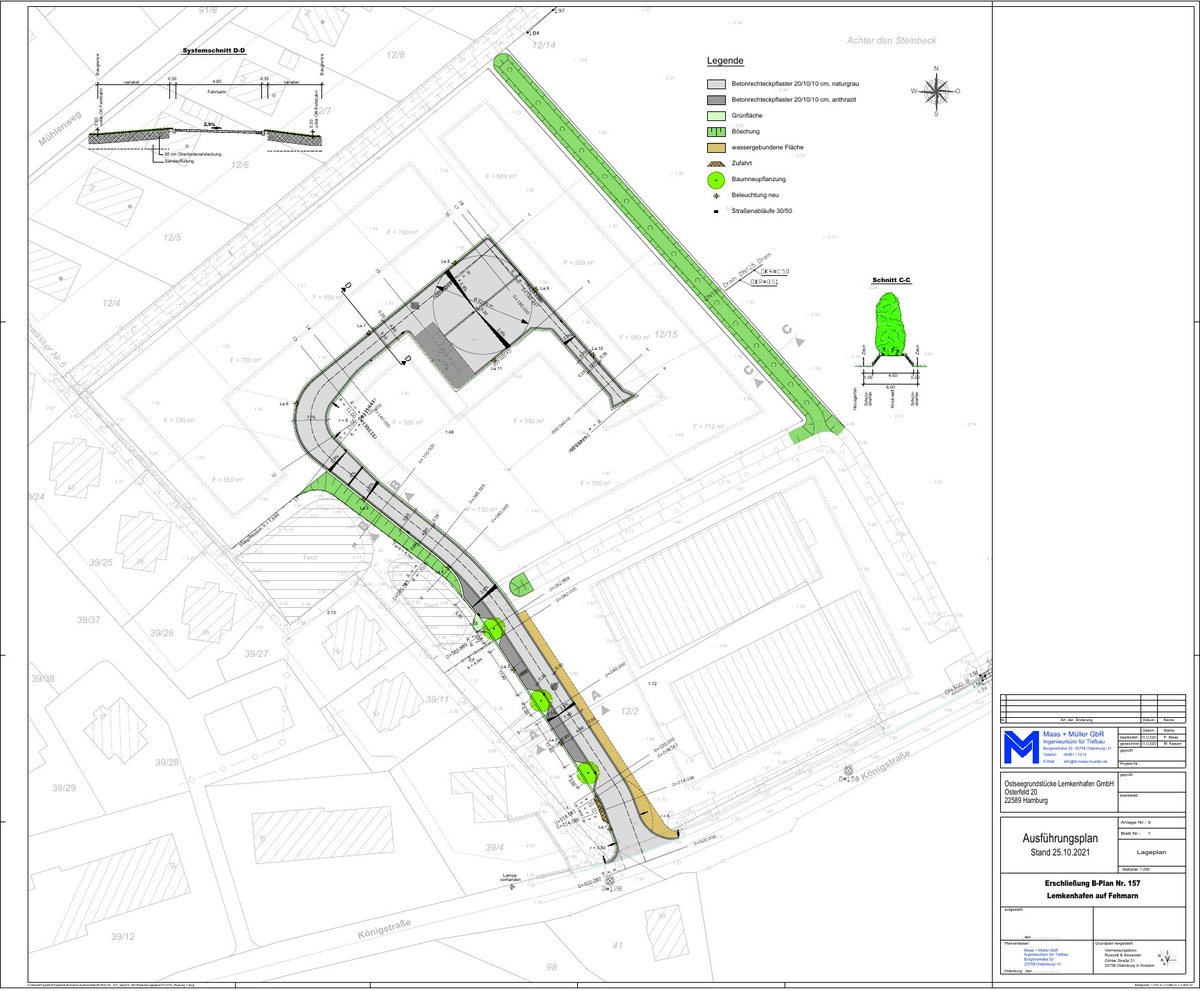The image size is (1200, 991).
Task: Select the Zufahrt symbol in the legend
Action: 716,163
